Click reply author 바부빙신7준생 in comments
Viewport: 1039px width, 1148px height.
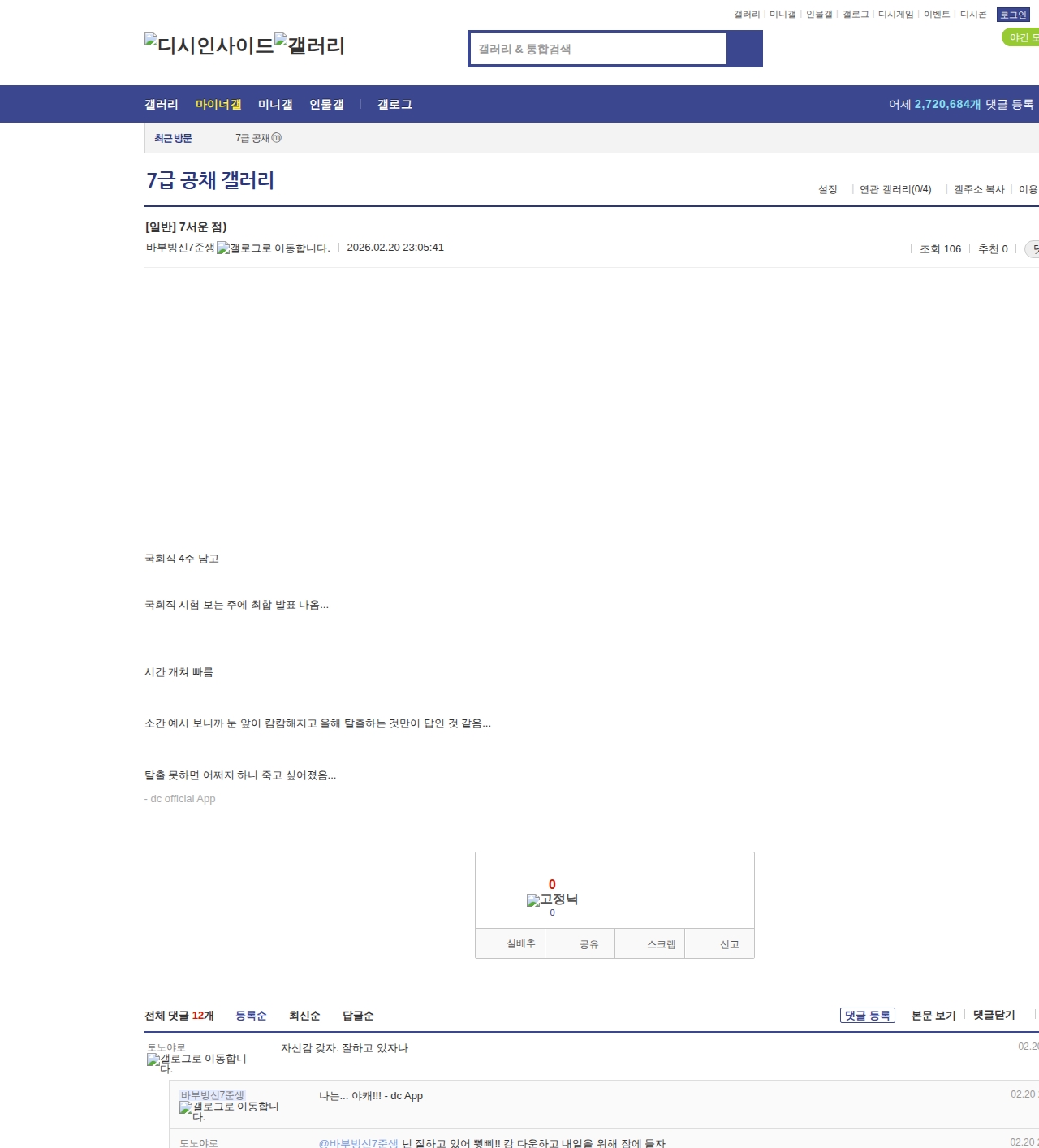pos(212,1095)
